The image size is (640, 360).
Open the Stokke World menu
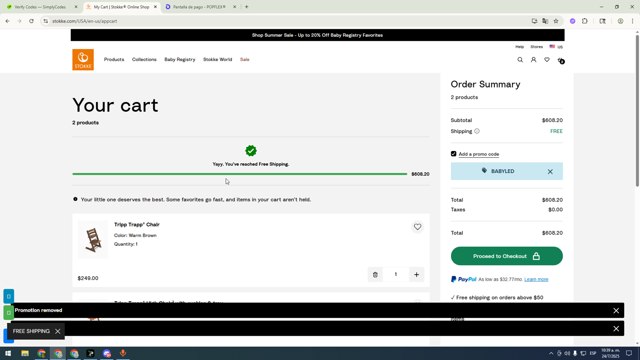(x=218, y=60)
